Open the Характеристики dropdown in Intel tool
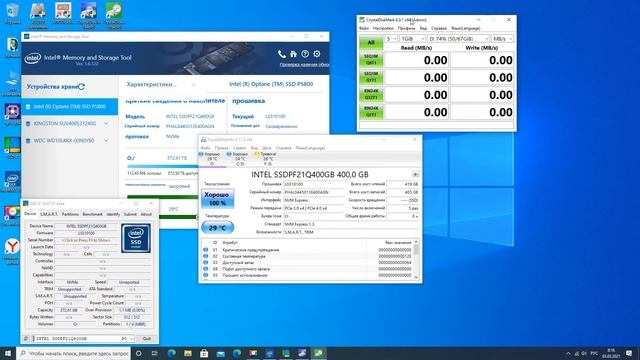This screenshot has width=640, height=360. point(161,84)
